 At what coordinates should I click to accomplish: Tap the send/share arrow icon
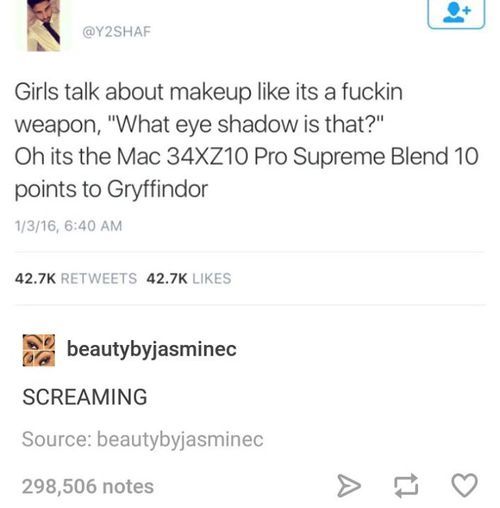(349, 486)
